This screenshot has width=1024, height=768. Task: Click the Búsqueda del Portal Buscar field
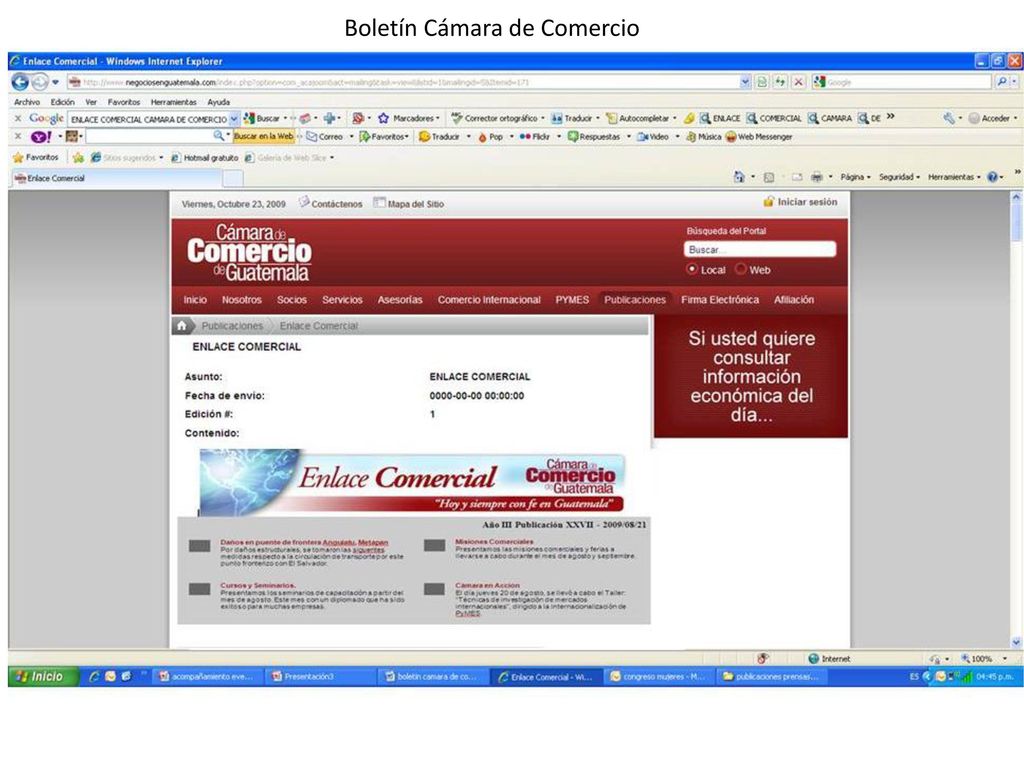760,249
